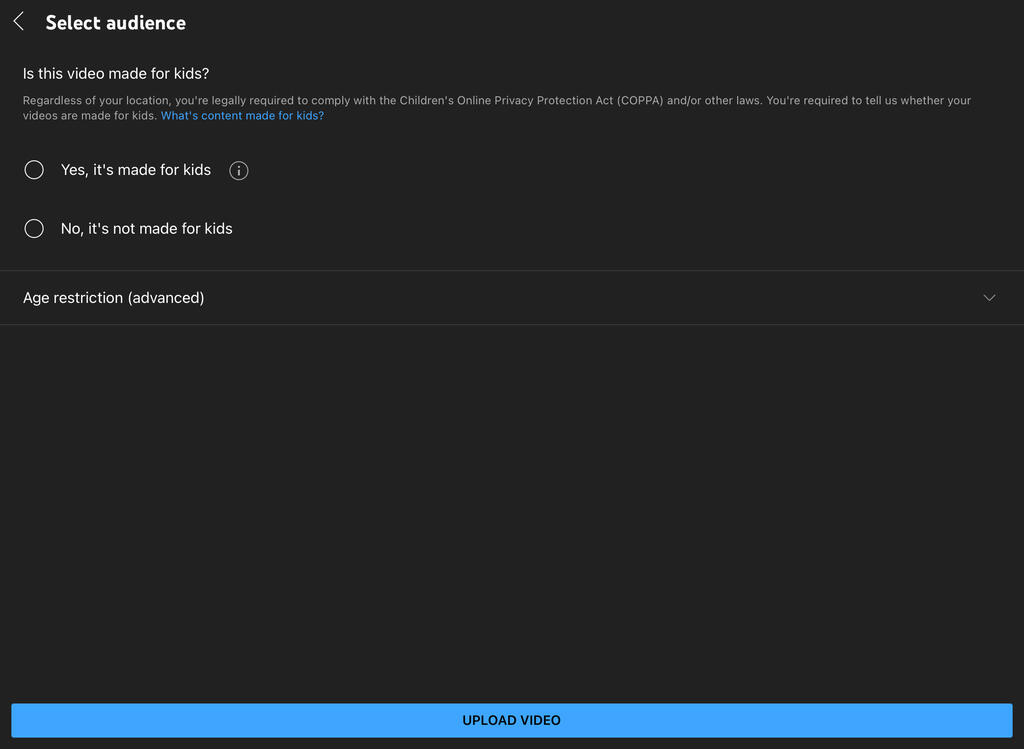Tap the word 'UPLOAD' on the bottom button
Viewport: 1024px width, 749px height.
click(x=488, y=720)
